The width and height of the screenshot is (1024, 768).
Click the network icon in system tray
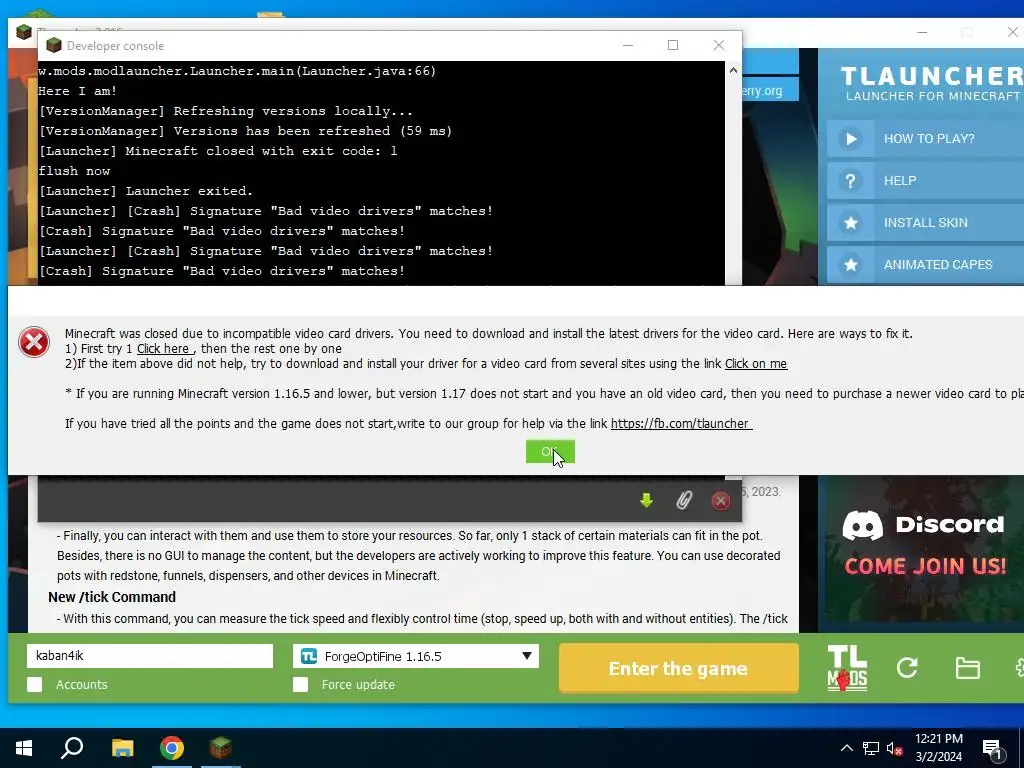[871, 748]
